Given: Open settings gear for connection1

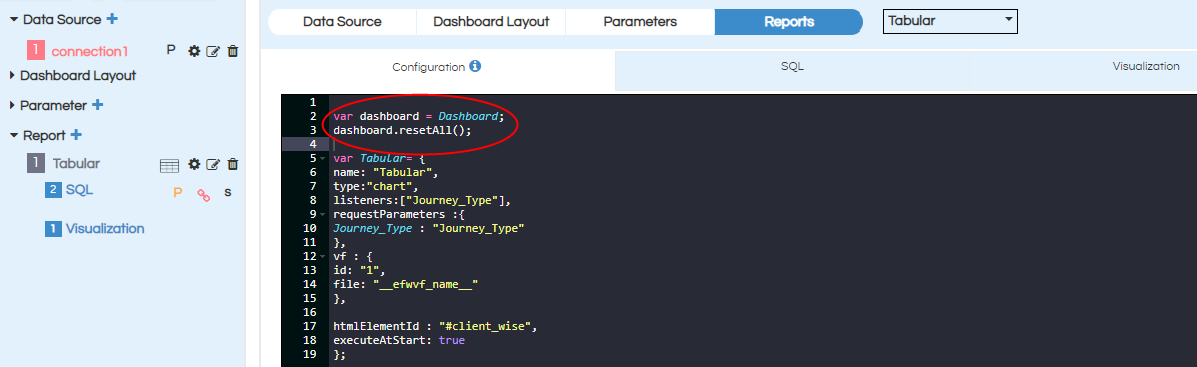Looking at the screenshot, I should click(x=194, y=51).
